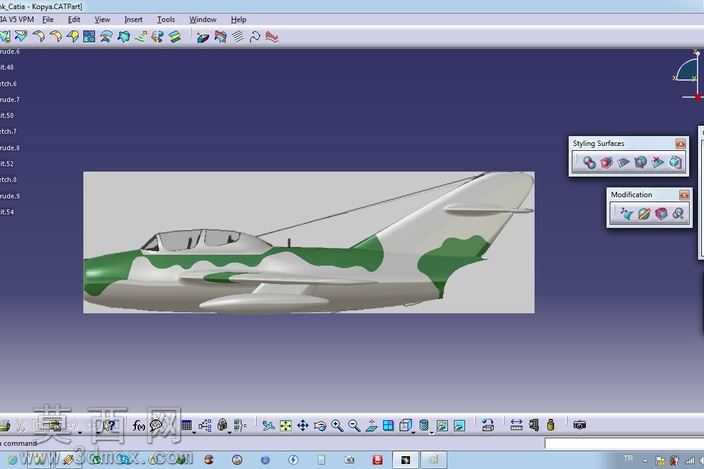Viewport: 704px width, 469px height.
Task: Click the multi-view window pane icon
Action: tap(388, 425)
